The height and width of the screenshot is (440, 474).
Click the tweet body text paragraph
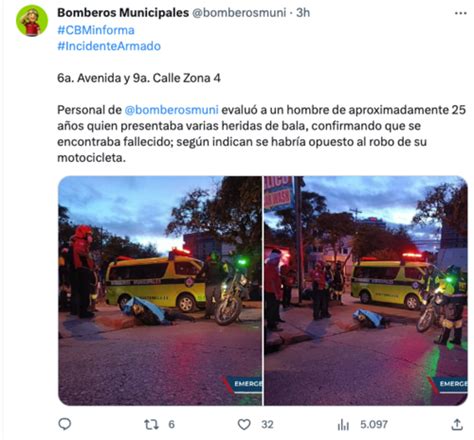point(261,134)
